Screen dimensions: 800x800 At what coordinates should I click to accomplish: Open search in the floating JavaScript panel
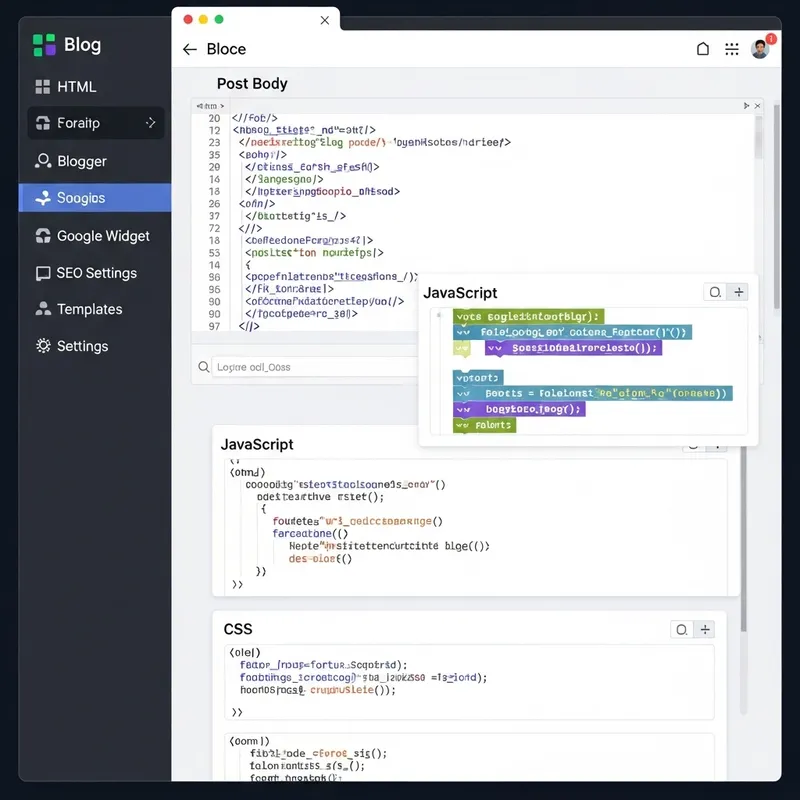714,292
